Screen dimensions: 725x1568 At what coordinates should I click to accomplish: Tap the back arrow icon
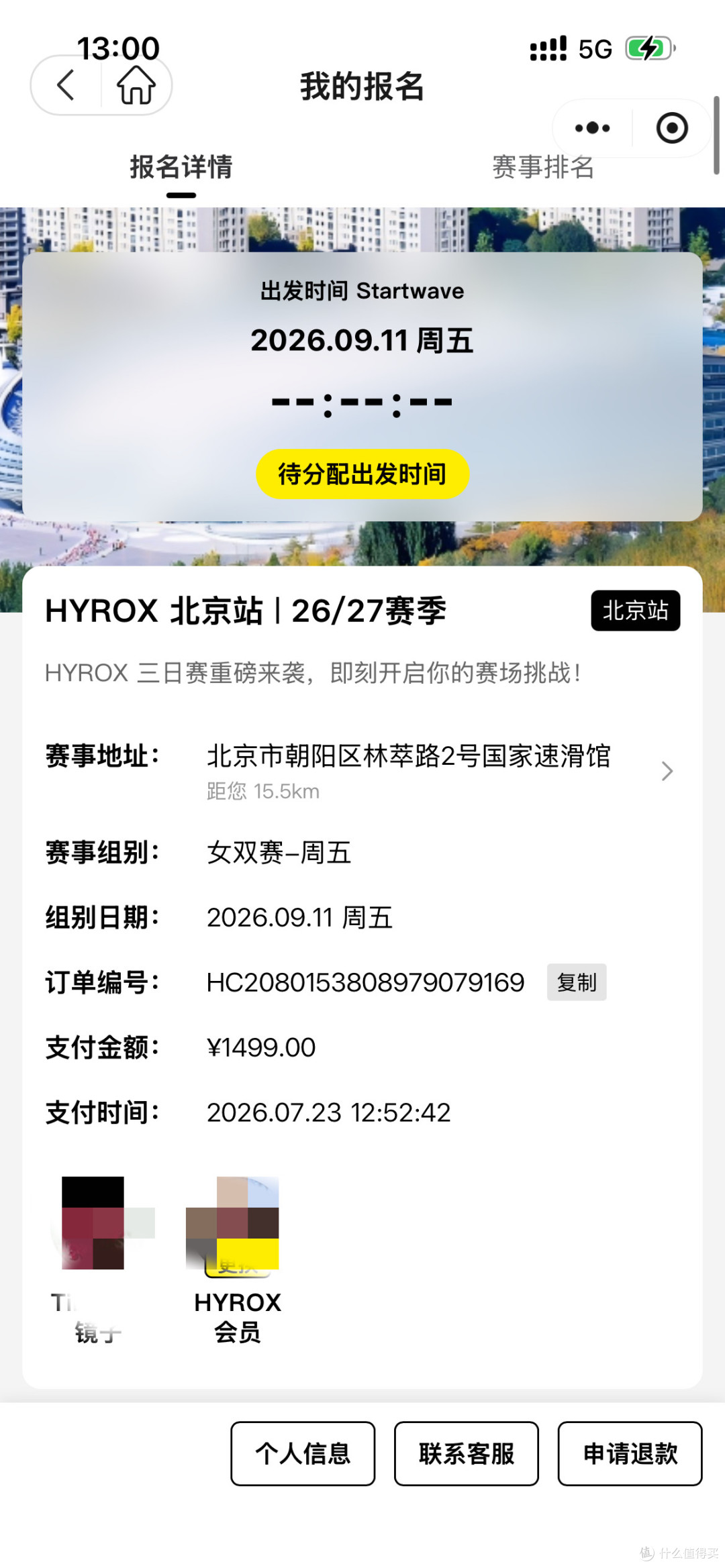(66, 85)
